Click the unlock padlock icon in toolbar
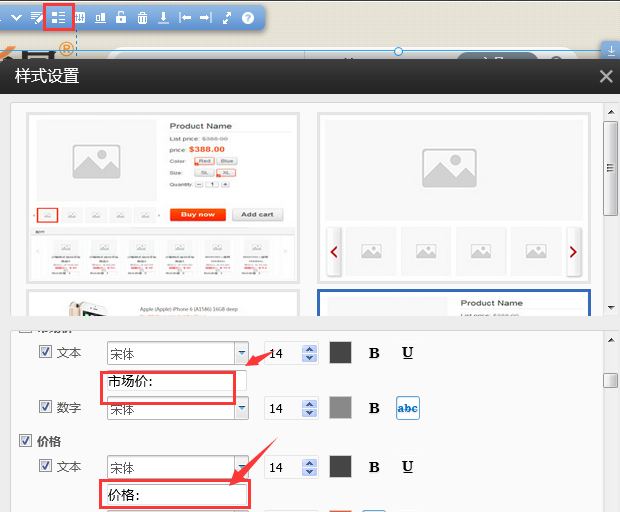 click(121, 18)
